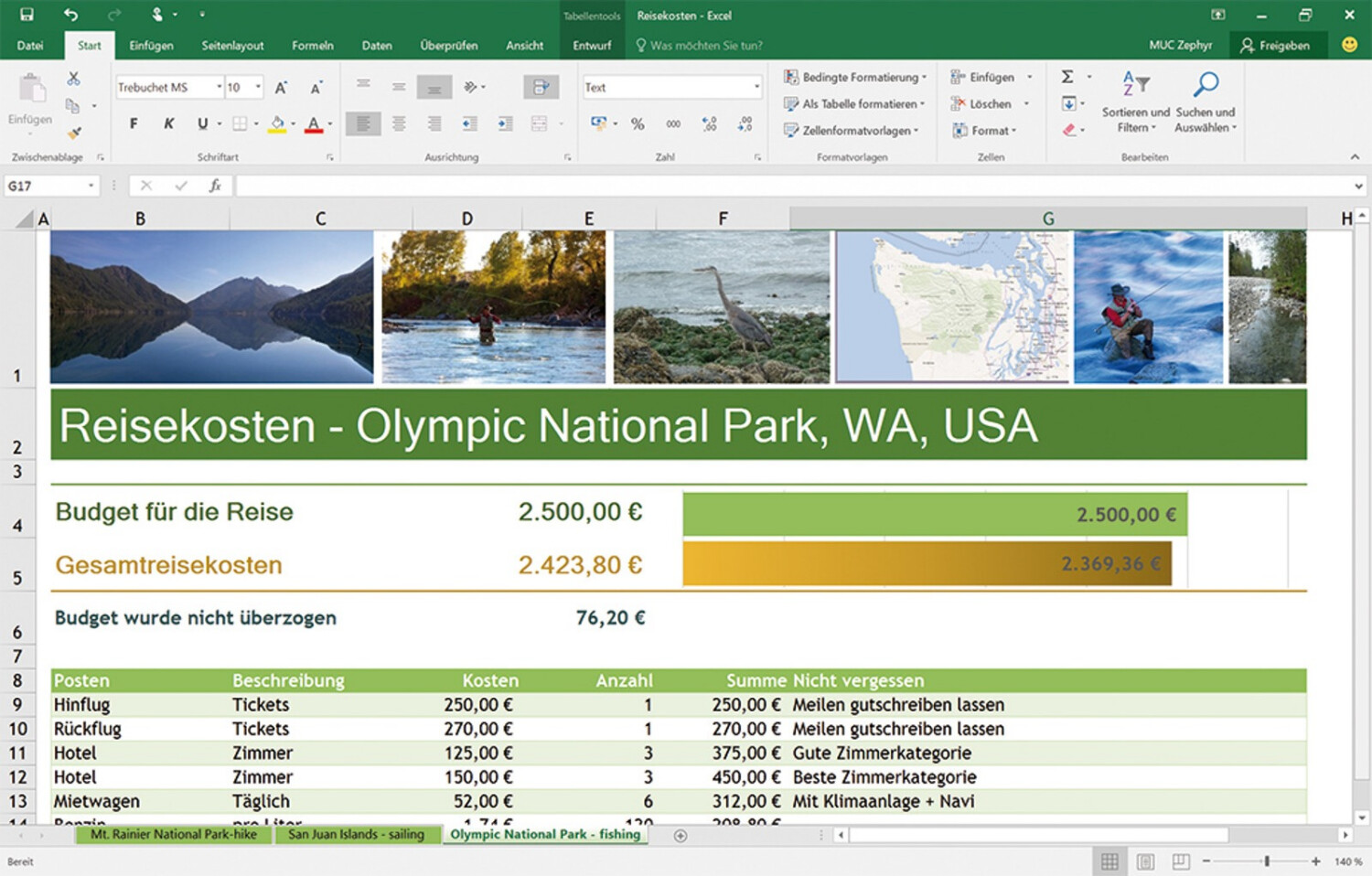This screenshot has height=876, width=1372.
Task: Toggle bold formatting (F)
Action: [x=134, y=124]
